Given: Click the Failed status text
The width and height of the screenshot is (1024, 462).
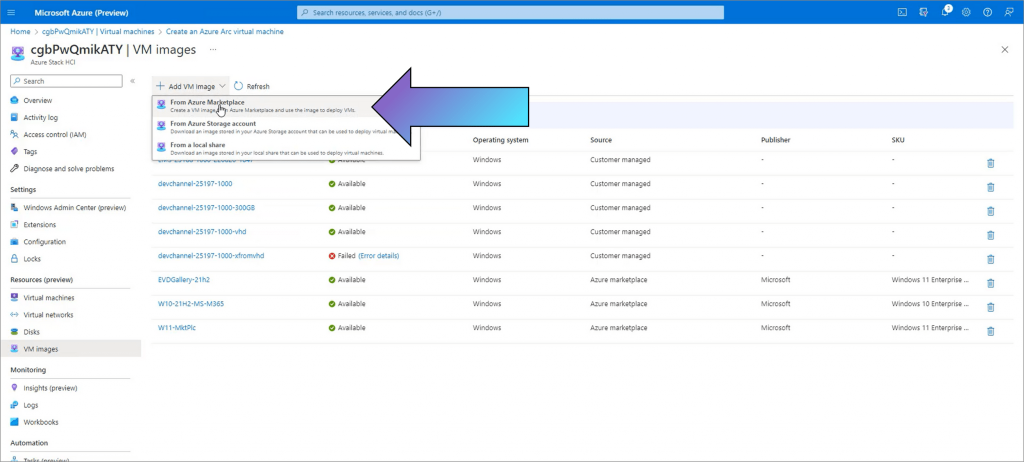Looking at the screenshot, I should click(x=346, y=256).
